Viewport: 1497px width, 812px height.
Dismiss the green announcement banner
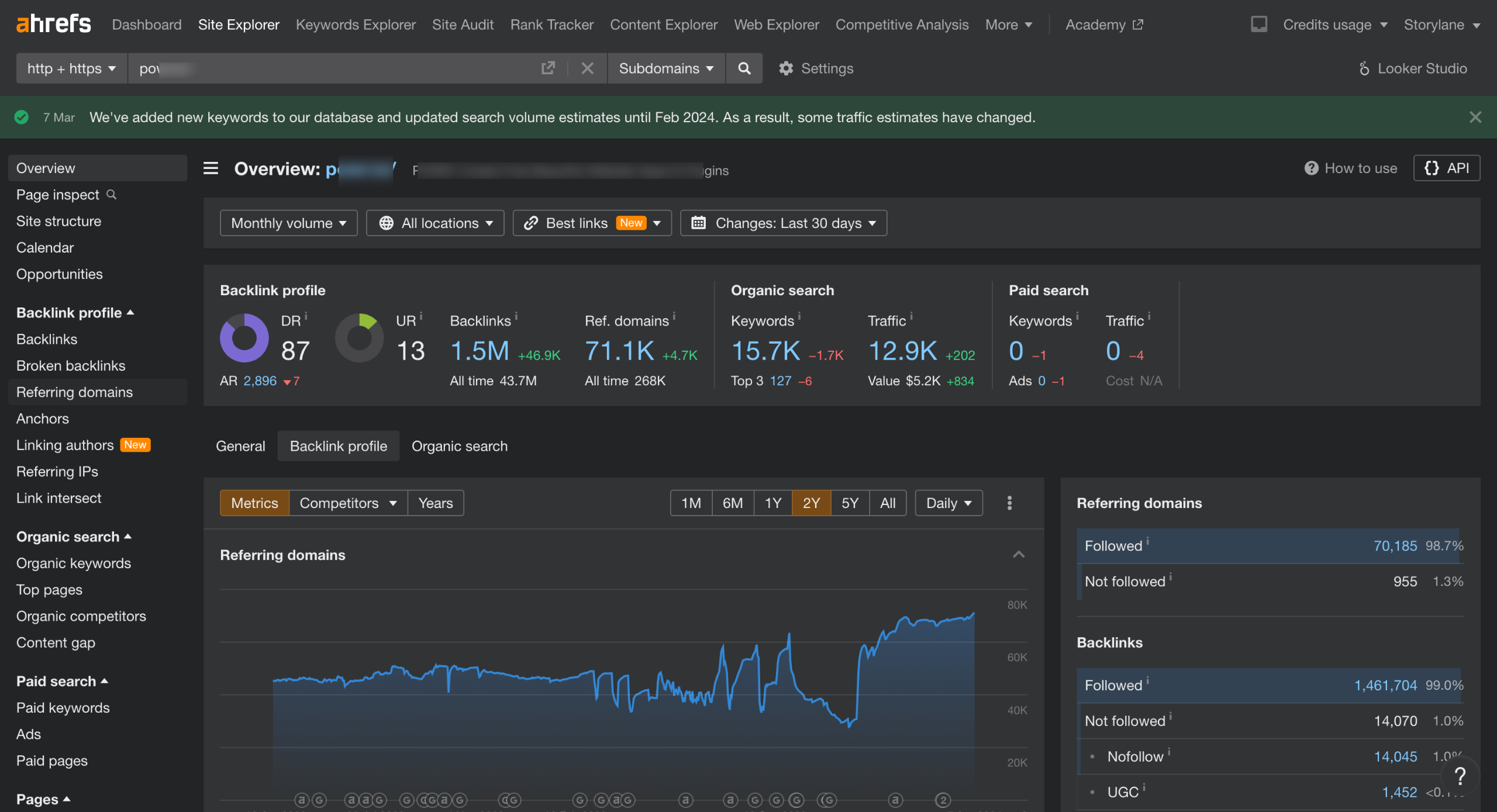pyautogui.click(x=1475, y=117)
